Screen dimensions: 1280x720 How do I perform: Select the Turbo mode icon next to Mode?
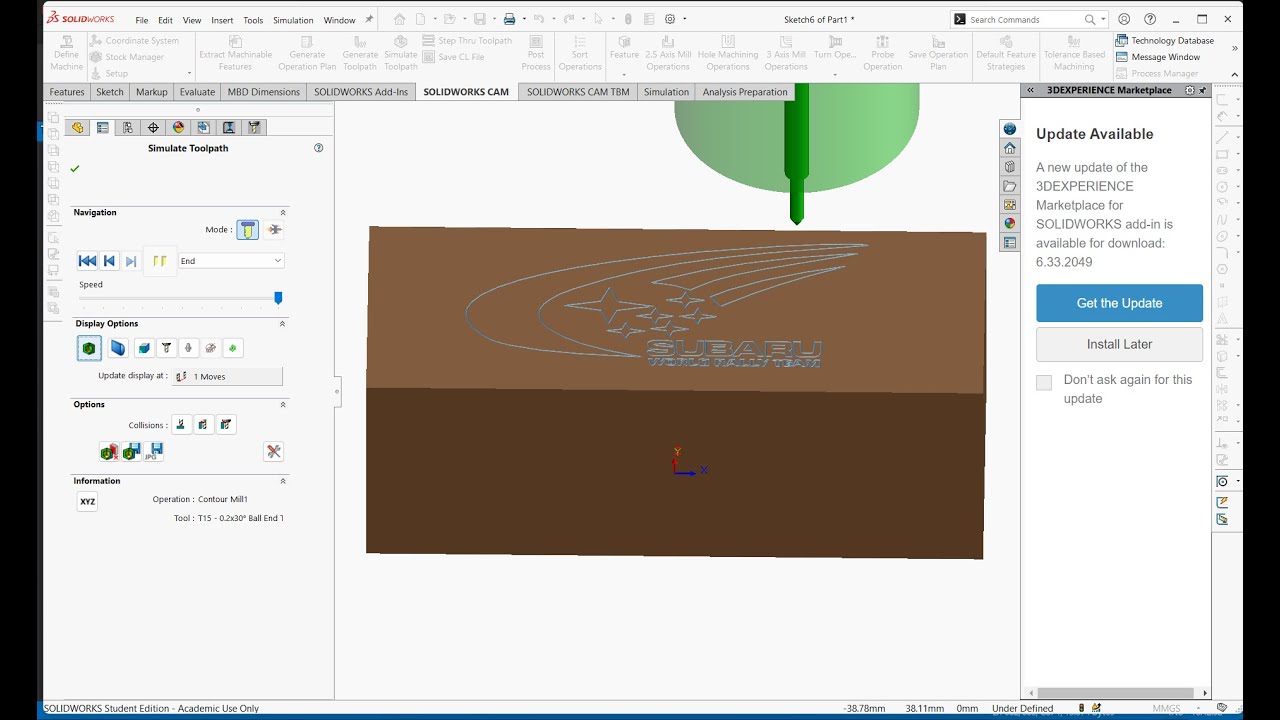point(274,230)
